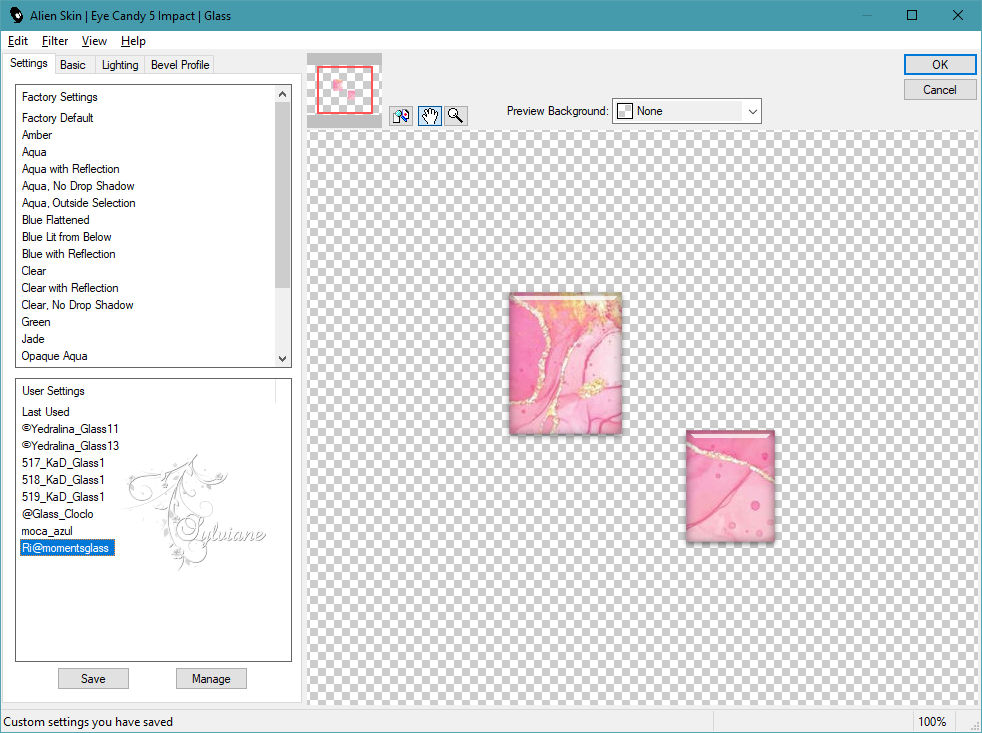Switch to the Basic tab
Screen dimensions: 982x733
pos(73,65)
